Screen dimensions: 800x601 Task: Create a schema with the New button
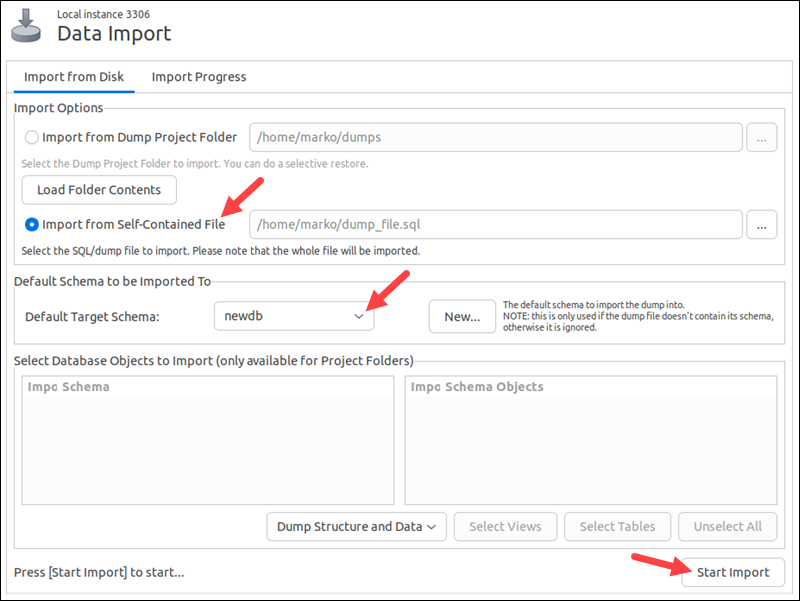[x=462, y=315]
